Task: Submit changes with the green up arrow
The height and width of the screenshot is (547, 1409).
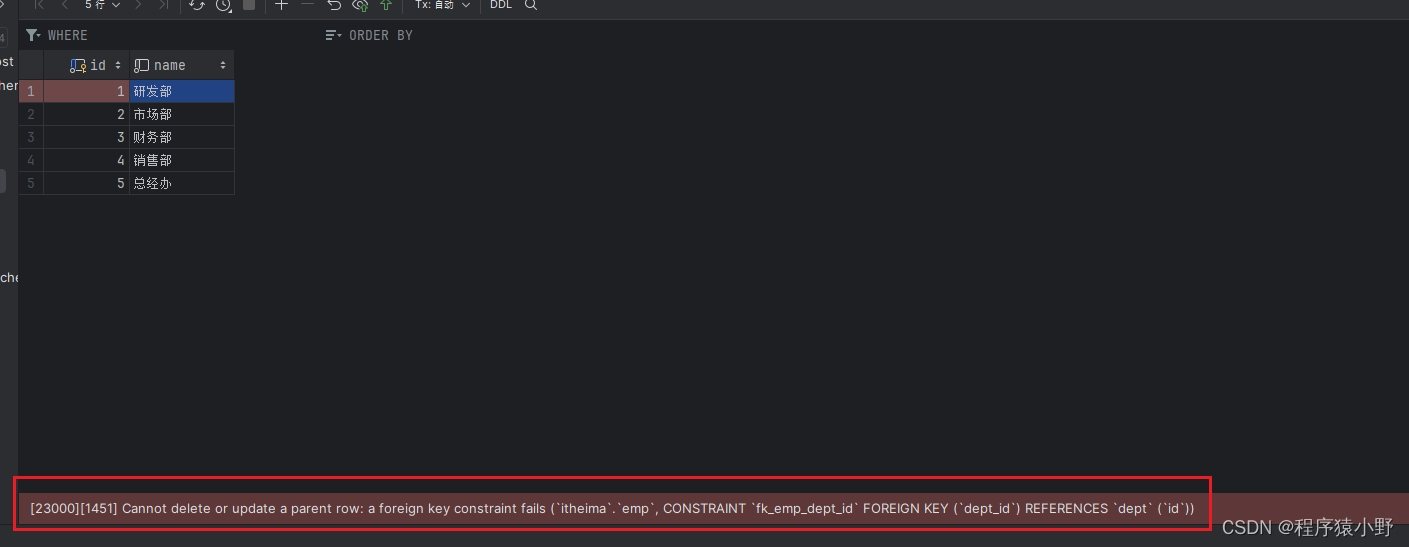Action: (x=386, y=5)
